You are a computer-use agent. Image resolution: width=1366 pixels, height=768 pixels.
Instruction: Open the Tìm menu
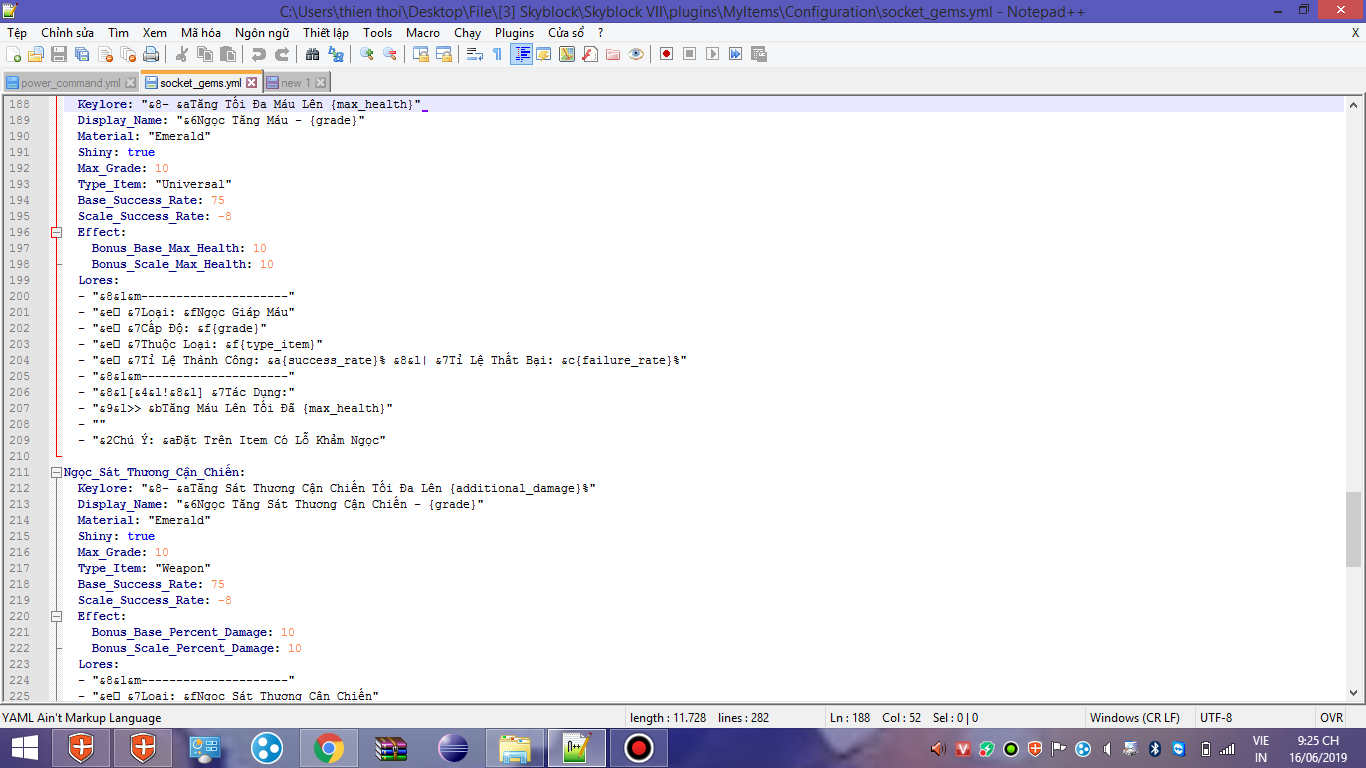[x=119, y=33]
